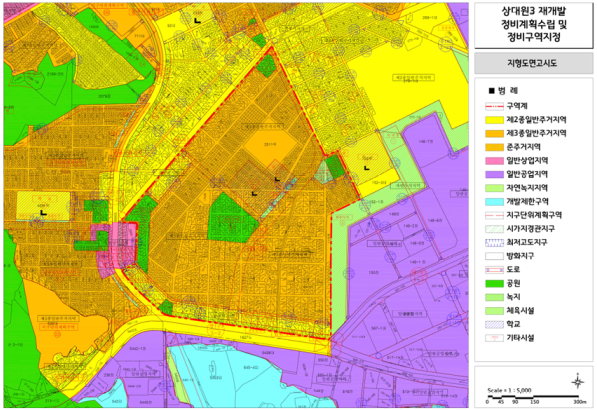Image resolution: width=597 pixels, height=410 pixels.
Task: Click the orange block labeled 2511 on map
Action: click(x=270, y=146)
